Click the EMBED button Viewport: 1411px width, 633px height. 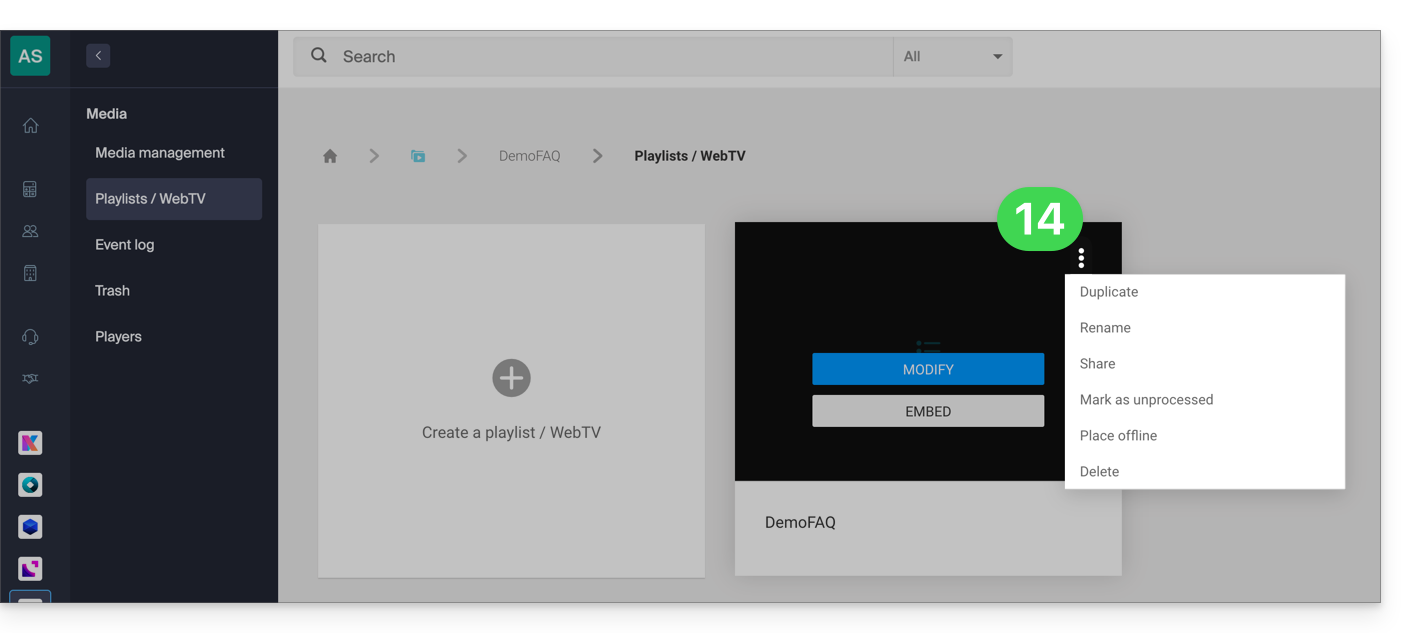927,411
